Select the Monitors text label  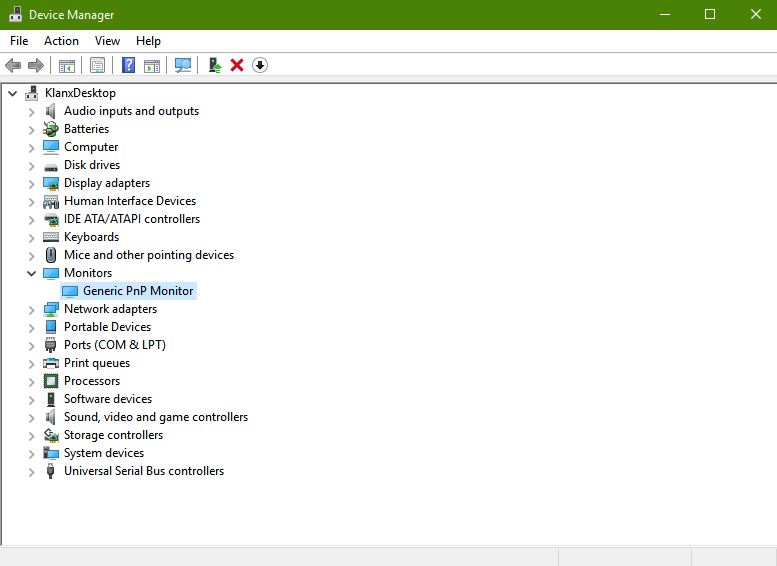[x=88, y=273]
